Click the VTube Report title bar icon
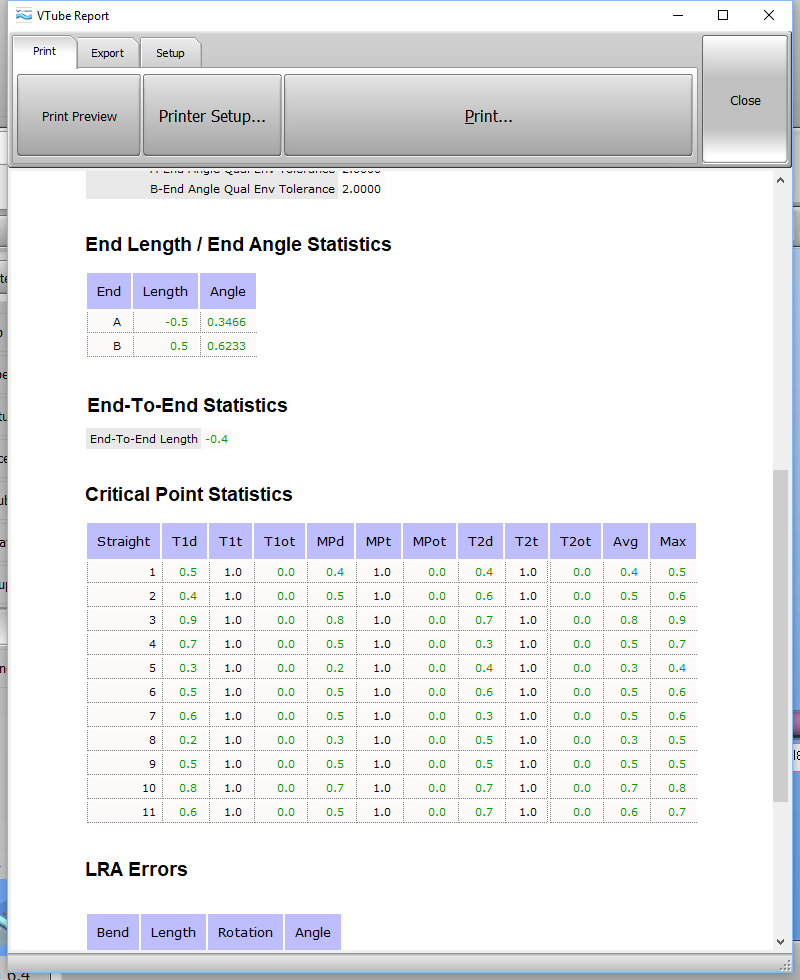The height and width of the screenshot is (980, 800). tap(25, 16)
